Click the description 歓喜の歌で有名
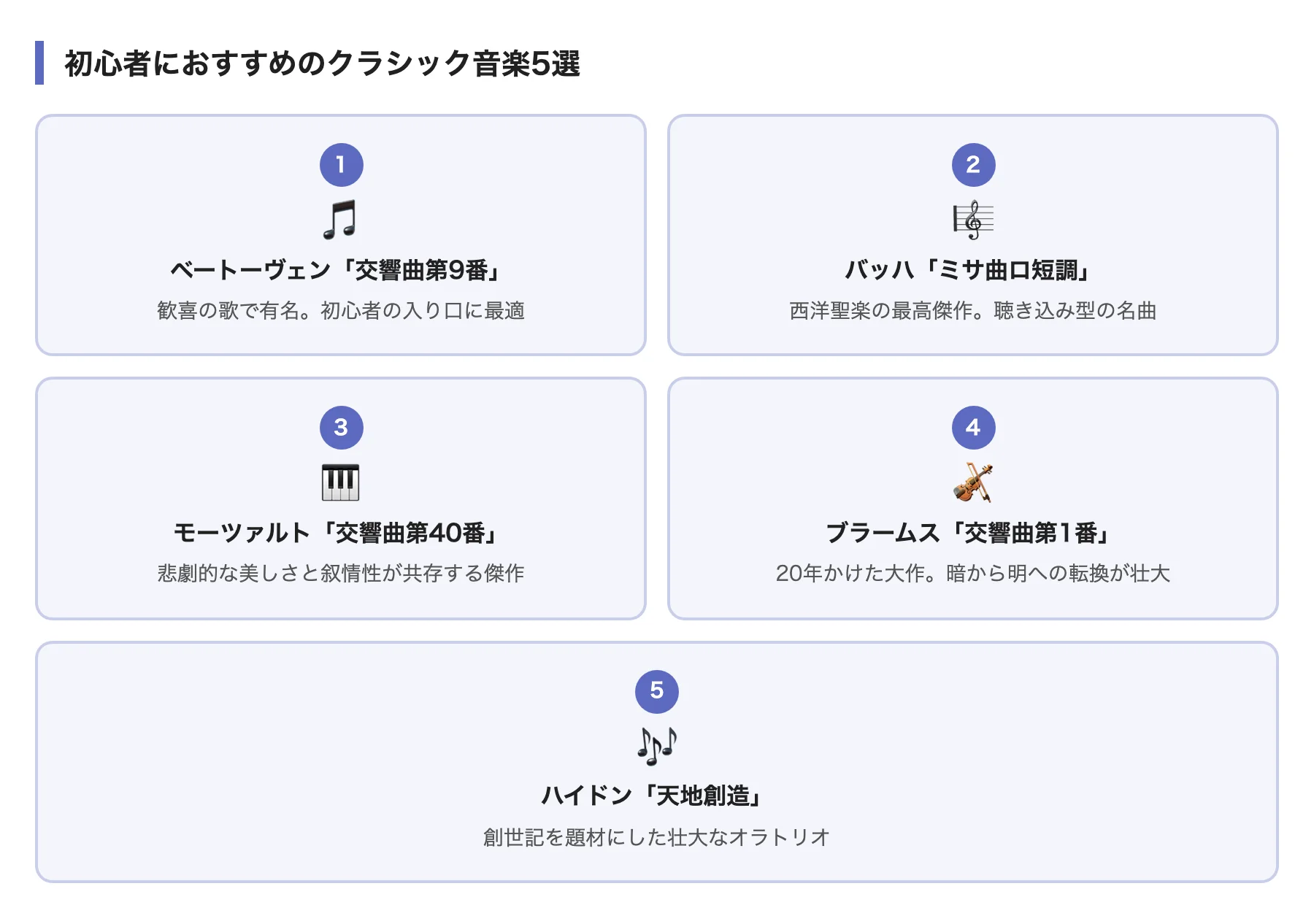 pos(340,311)
